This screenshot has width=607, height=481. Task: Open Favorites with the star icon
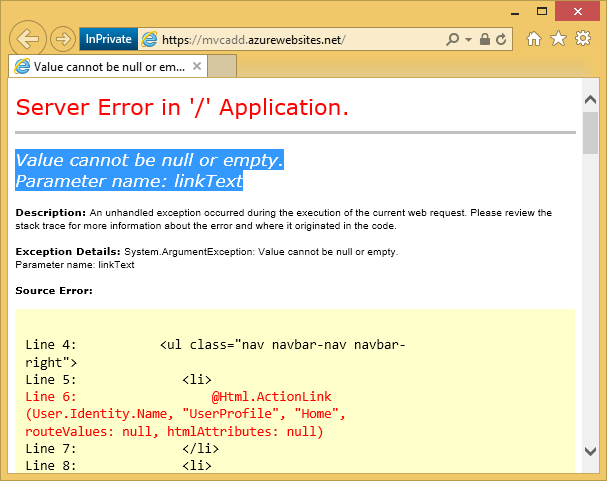click(558, 39)
